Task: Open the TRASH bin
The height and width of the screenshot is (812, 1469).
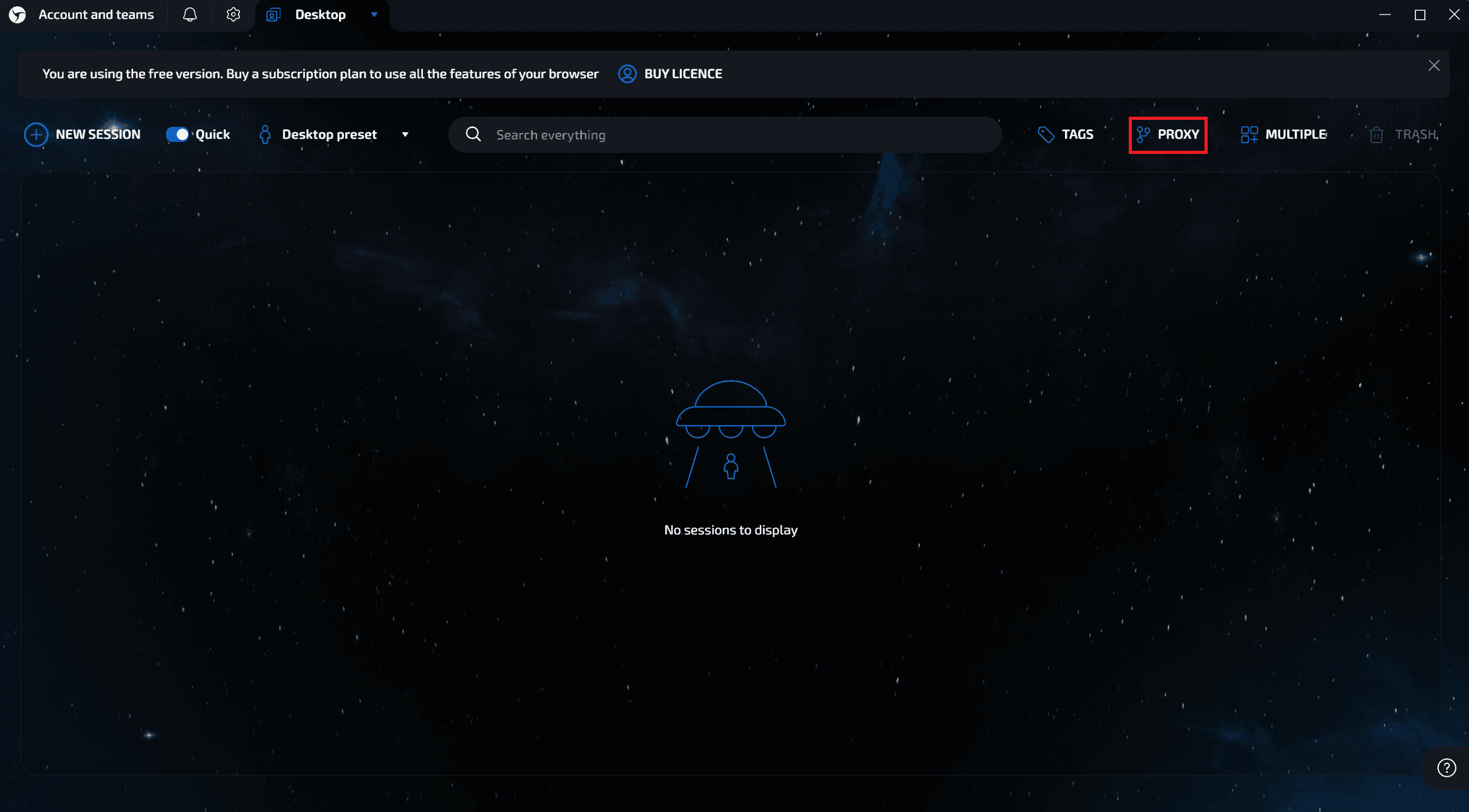Action: (1403, 134)
